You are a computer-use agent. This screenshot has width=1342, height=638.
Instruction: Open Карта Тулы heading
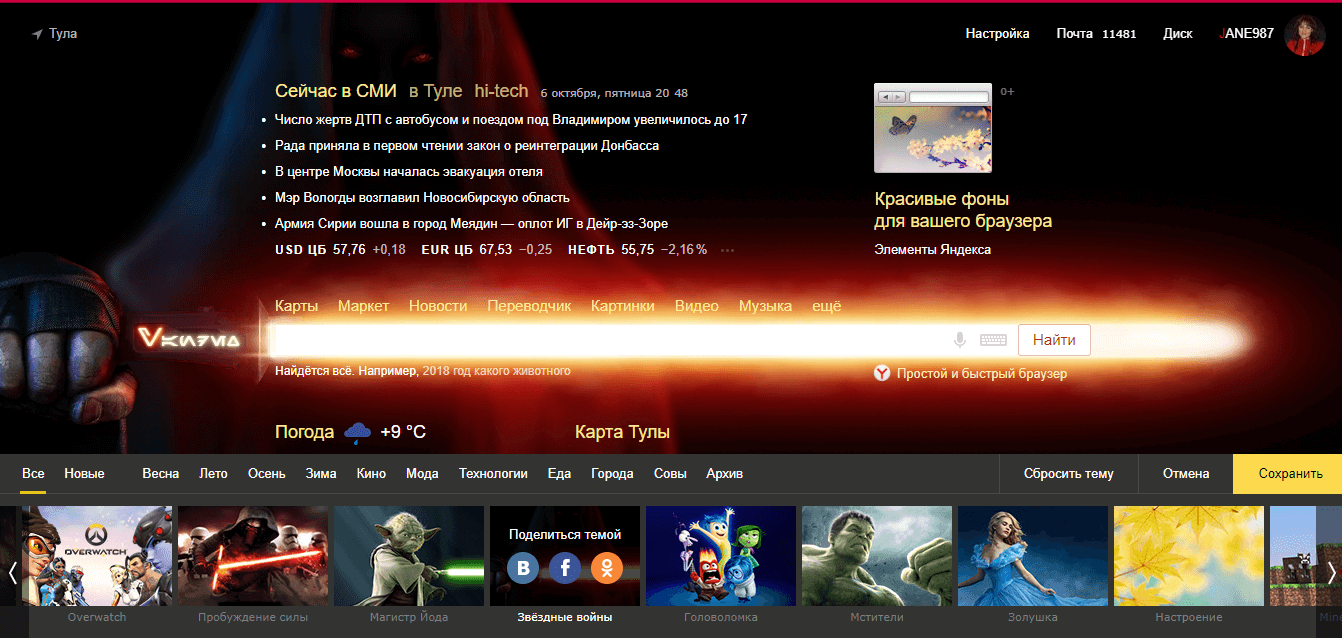pos(622,432)
